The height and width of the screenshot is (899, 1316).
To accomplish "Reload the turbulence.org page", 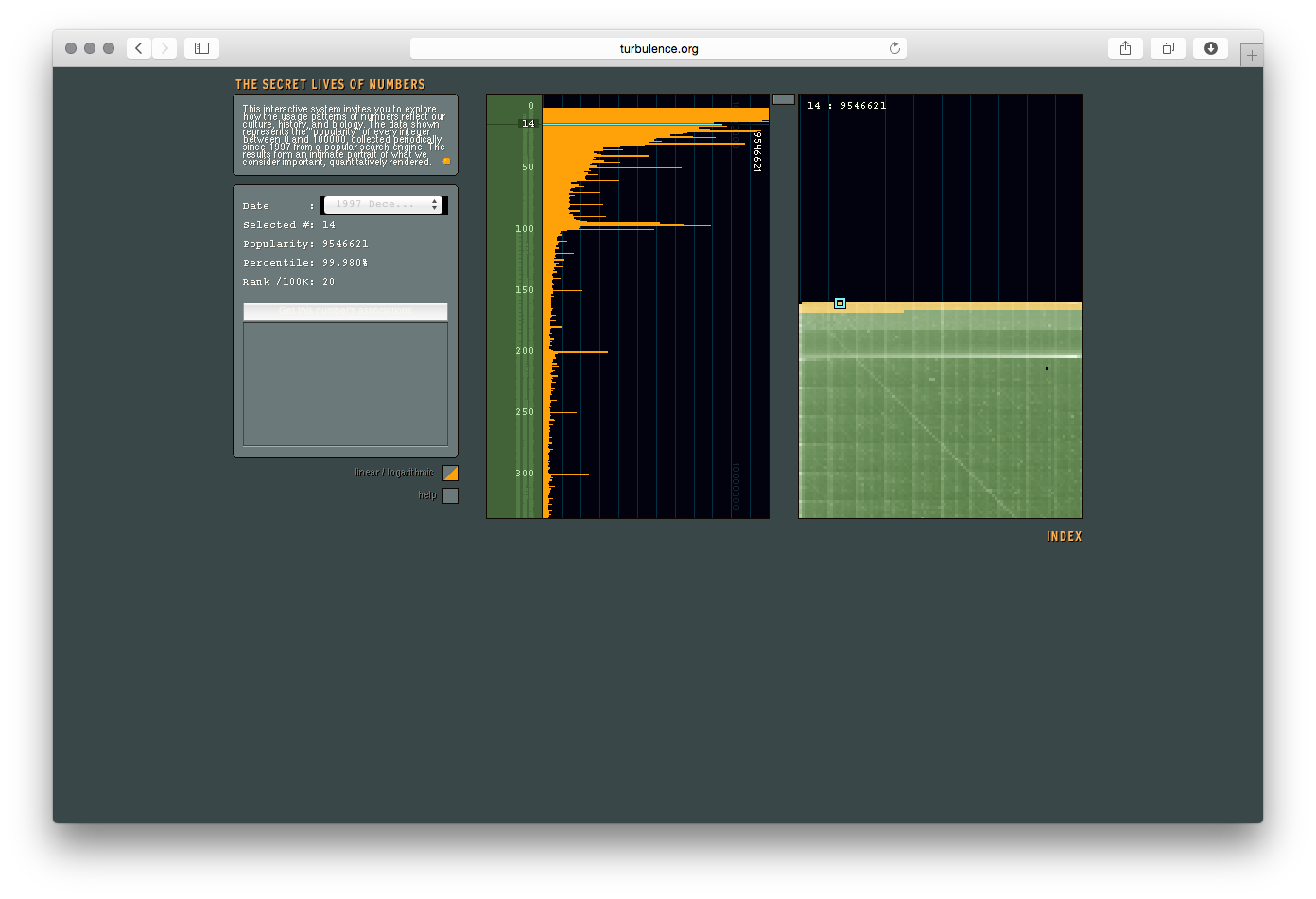I will point(894,48).
